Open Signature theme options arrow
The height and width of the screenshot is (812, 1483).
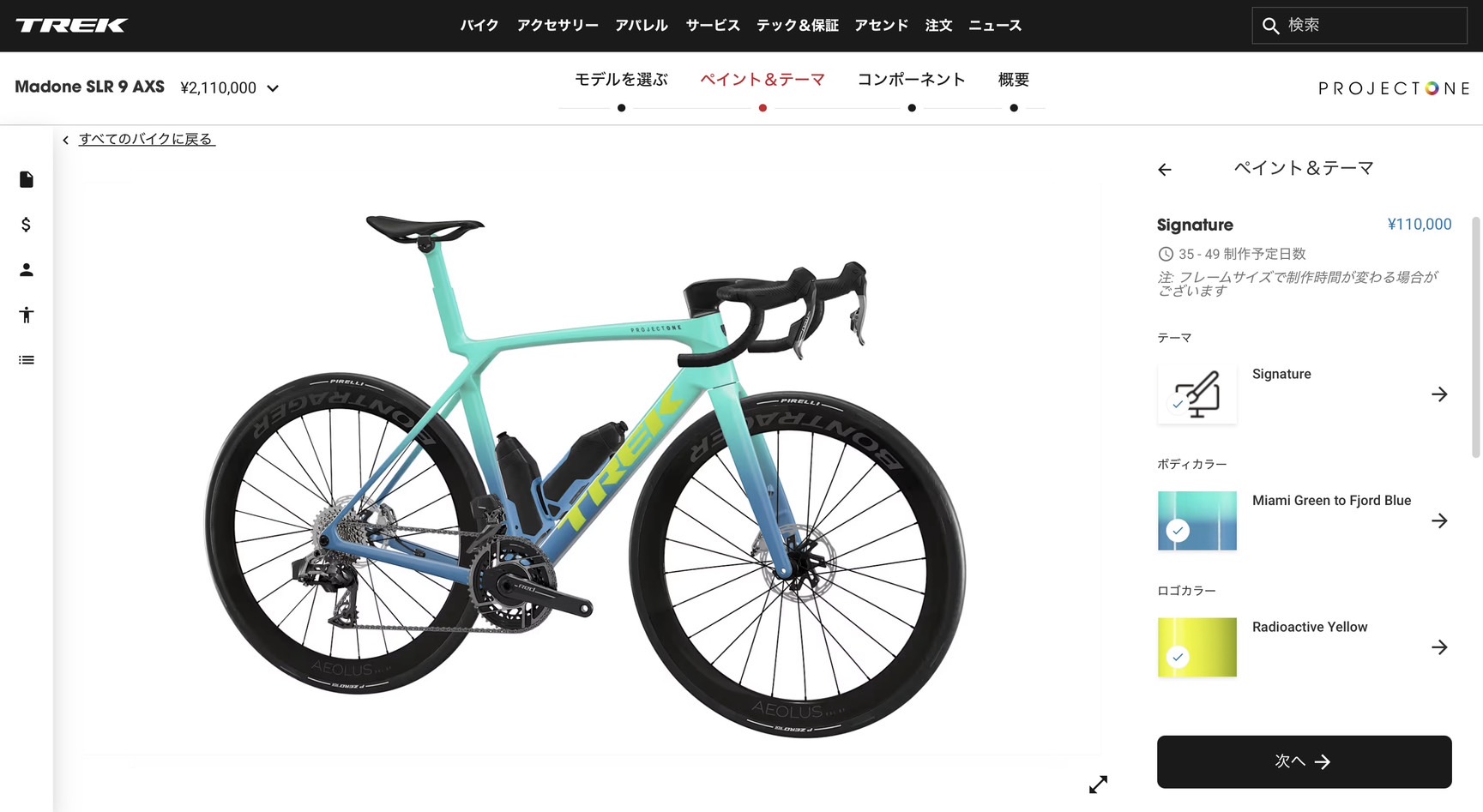[x=1439, y=394]
